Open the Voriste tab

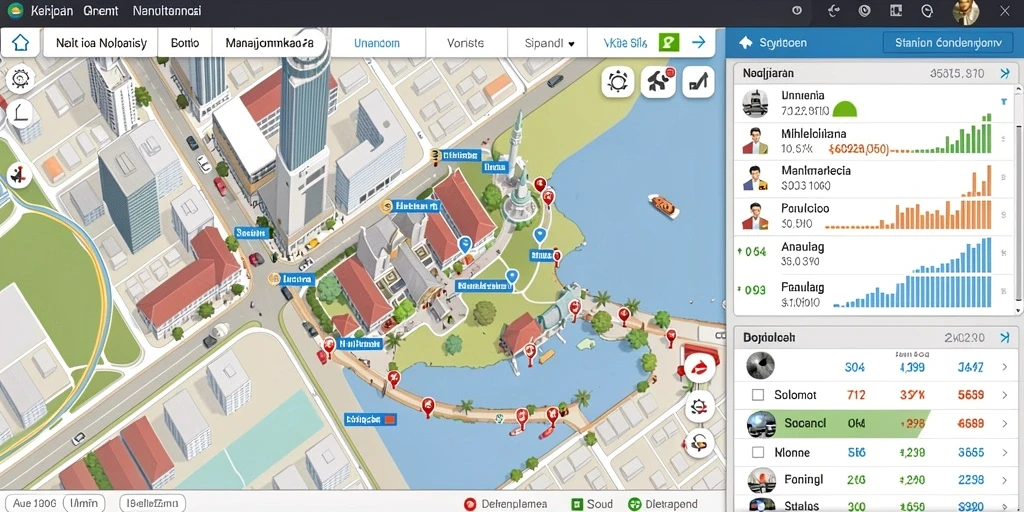point(466,44)
